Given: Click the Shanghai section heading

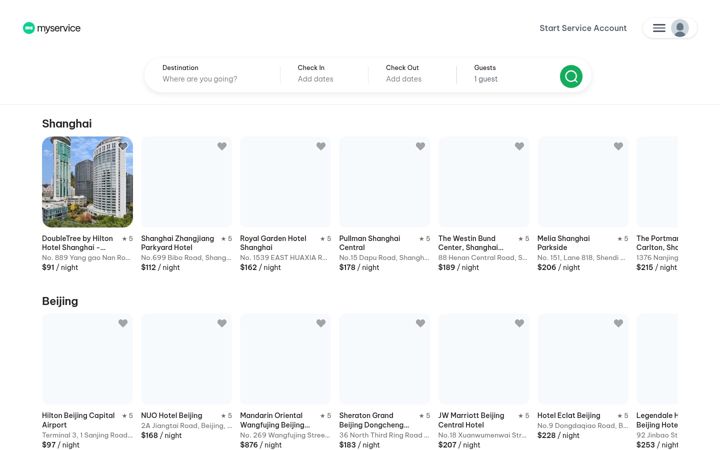Looking at the screenshot, I should coord(67,124).
